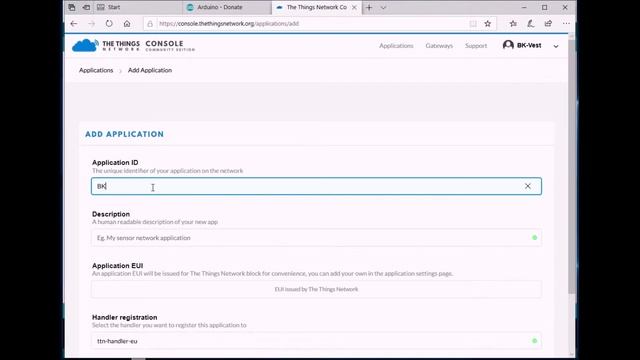Open the ttn-handler-eu handler dropdown
Screen dimensions: 640x360
(x=316, y=341)
